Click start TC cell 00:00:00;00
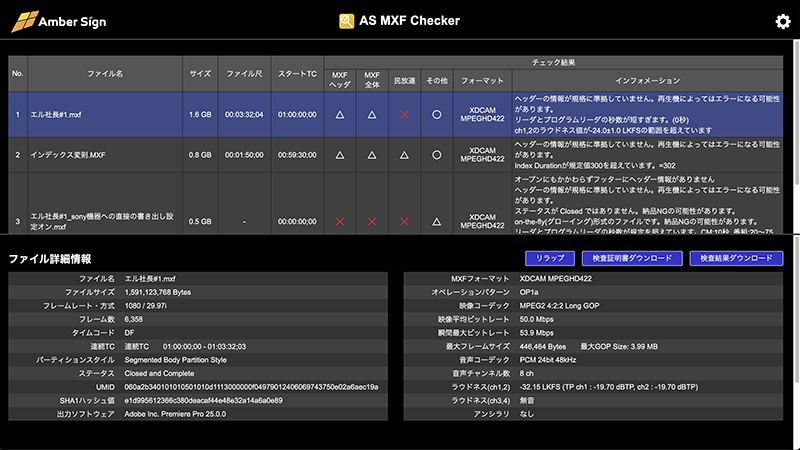Image resolution: width=800 pixels, height=450 pixels. click(297, 221)
